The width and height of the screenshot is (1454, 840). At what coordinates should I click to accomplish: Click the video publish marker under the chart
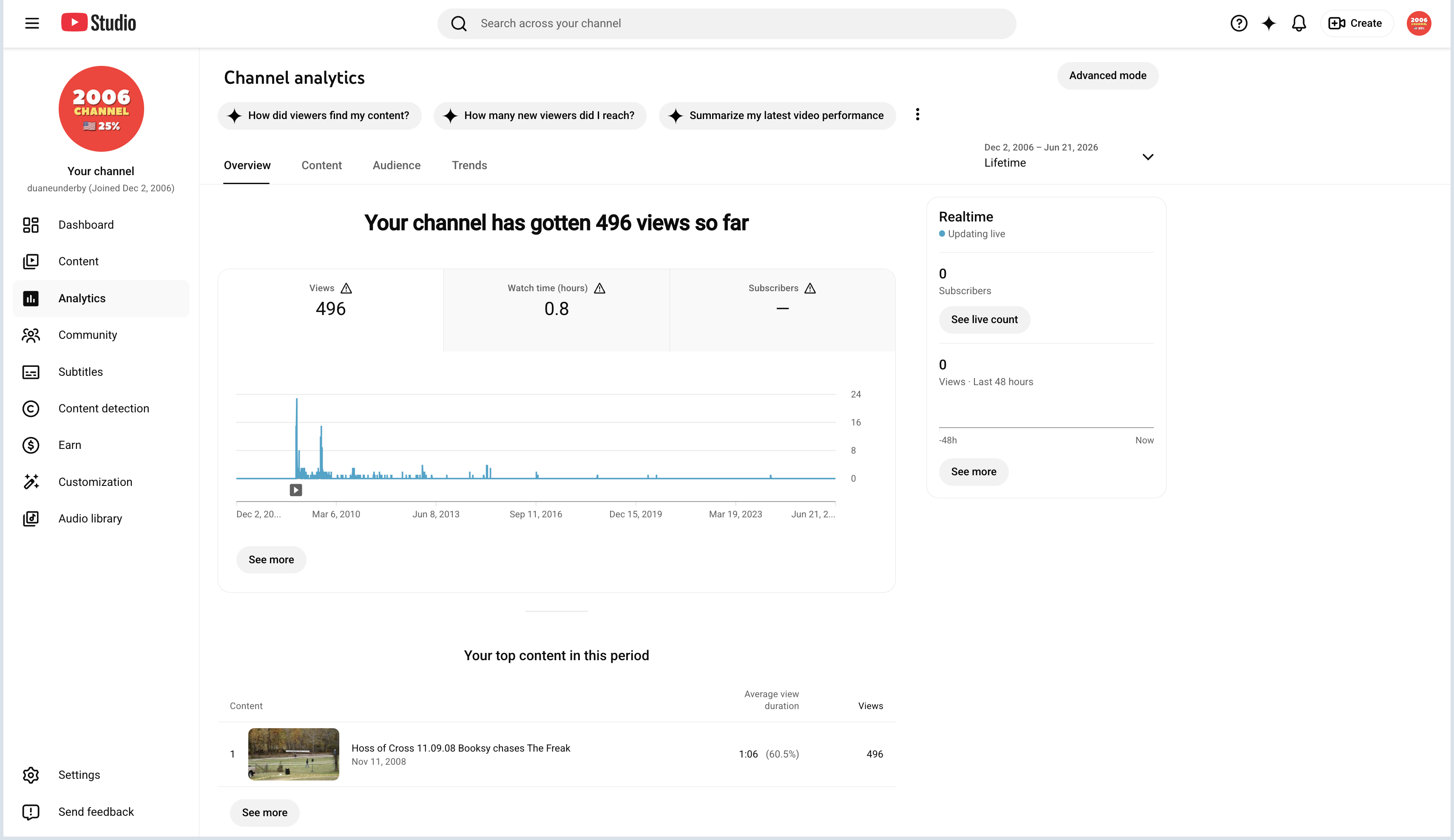[x=295, y=490]
